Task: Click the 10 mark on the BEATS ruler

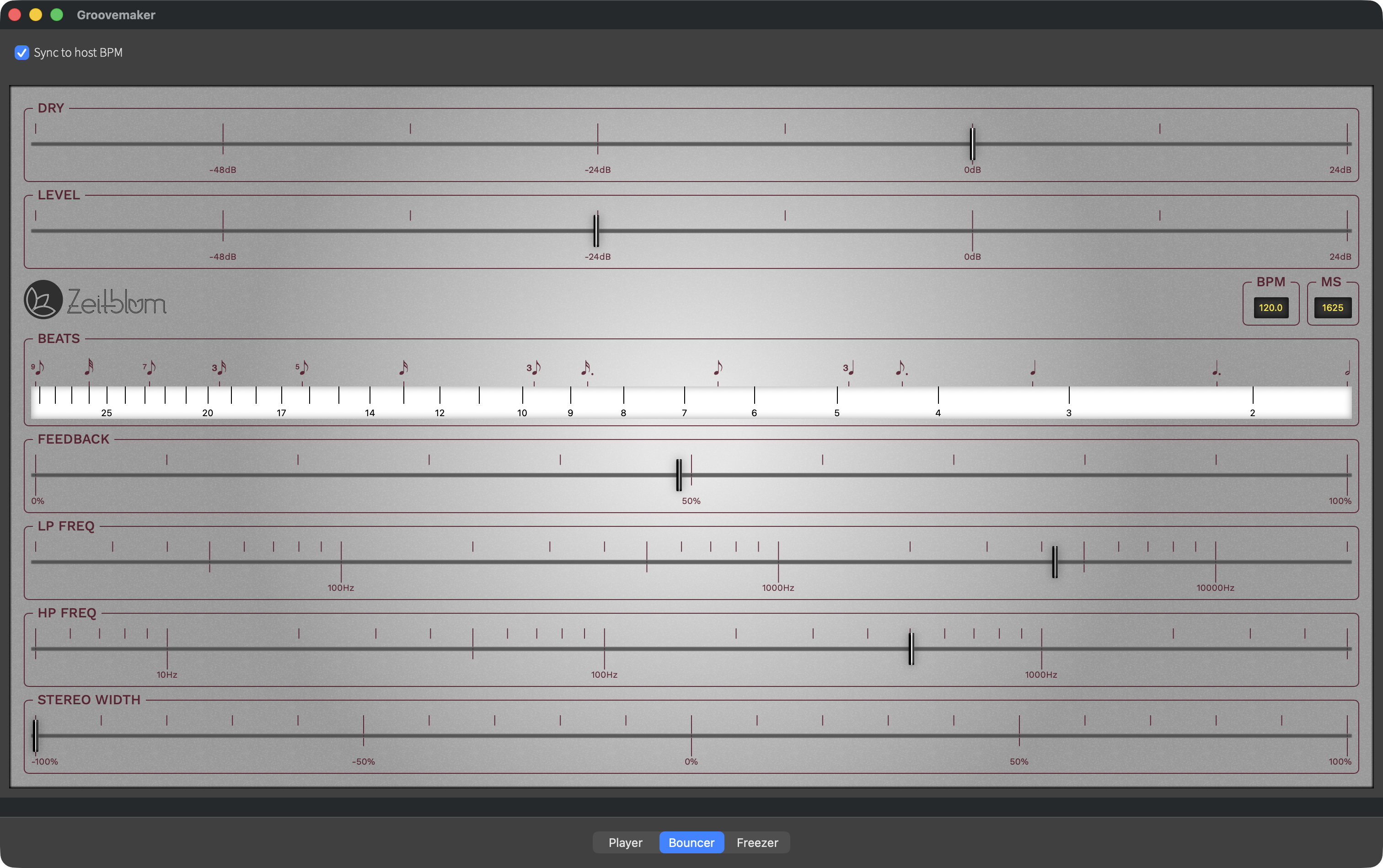Action: click(x=522, y=413)
